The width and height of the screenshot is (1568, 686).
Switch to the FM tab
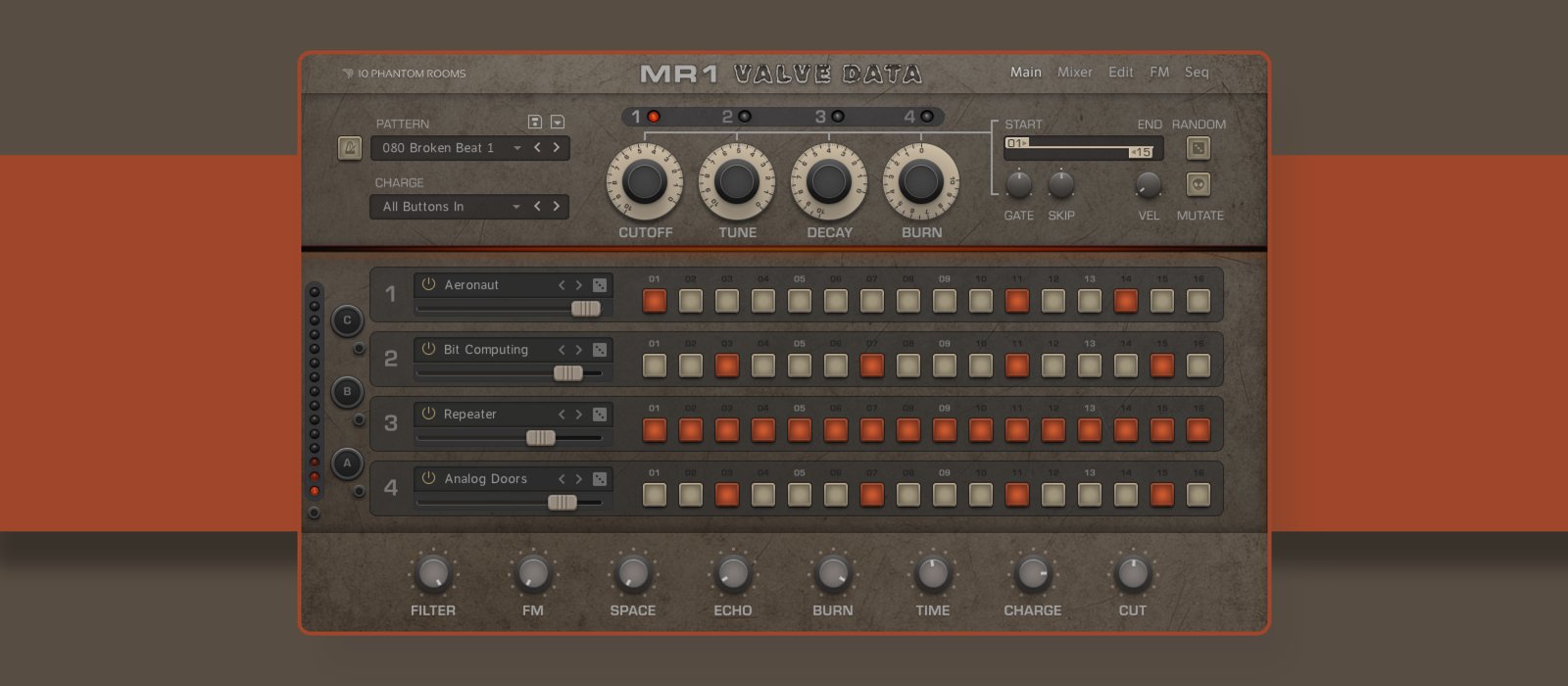1159,73
